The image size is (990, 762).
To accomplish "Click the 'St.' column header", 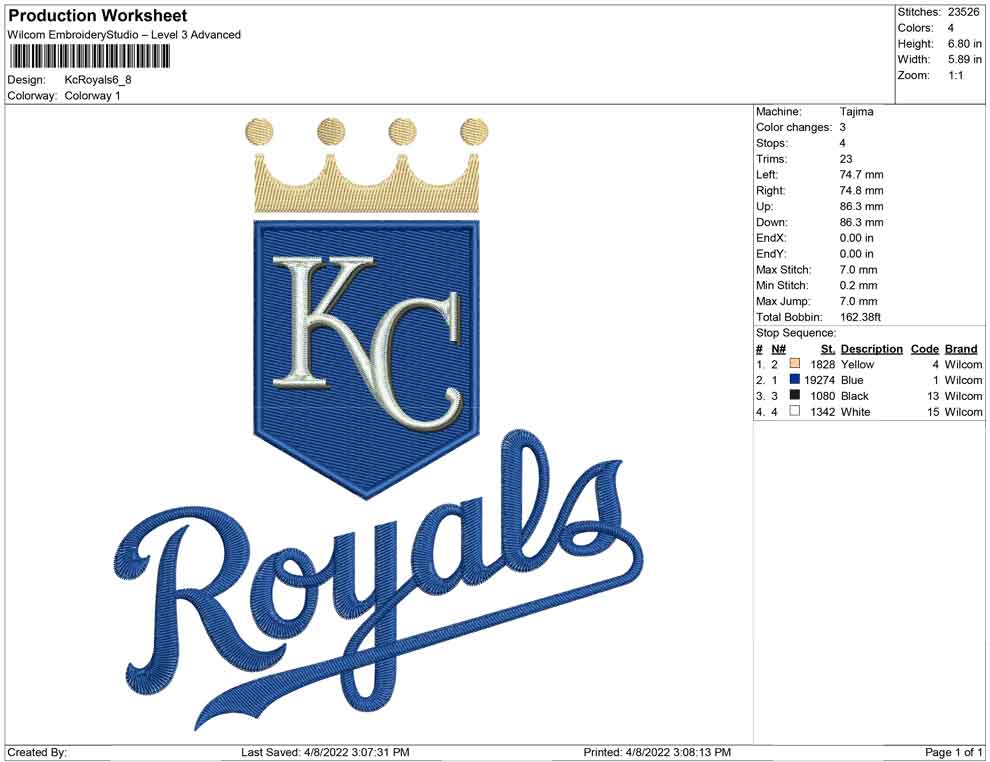I will [x=828, y=349].
